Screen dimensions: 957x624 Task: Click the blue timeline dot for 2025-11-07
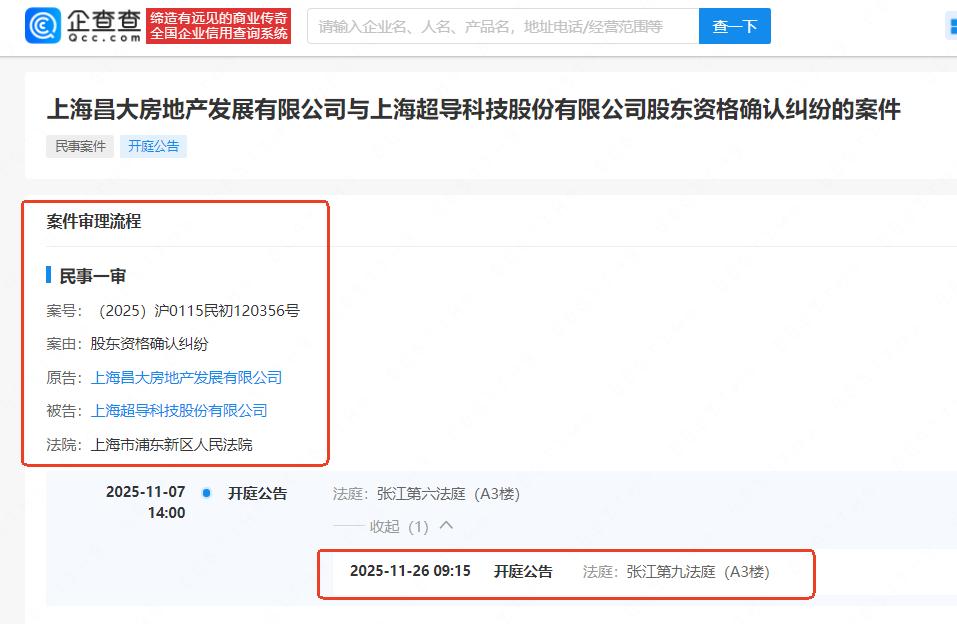click(206, 493)
